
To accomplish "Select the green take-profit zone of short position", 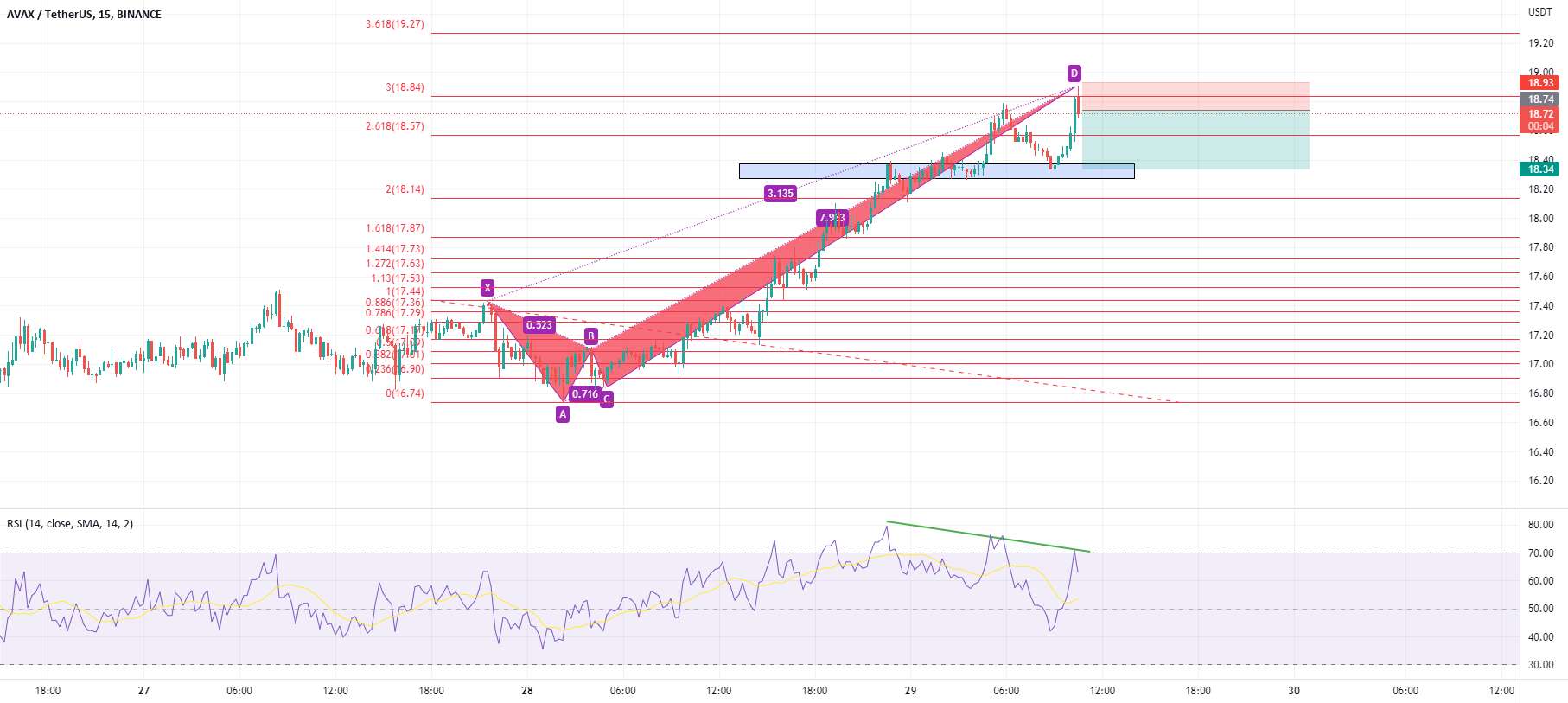I will 1195,139.
